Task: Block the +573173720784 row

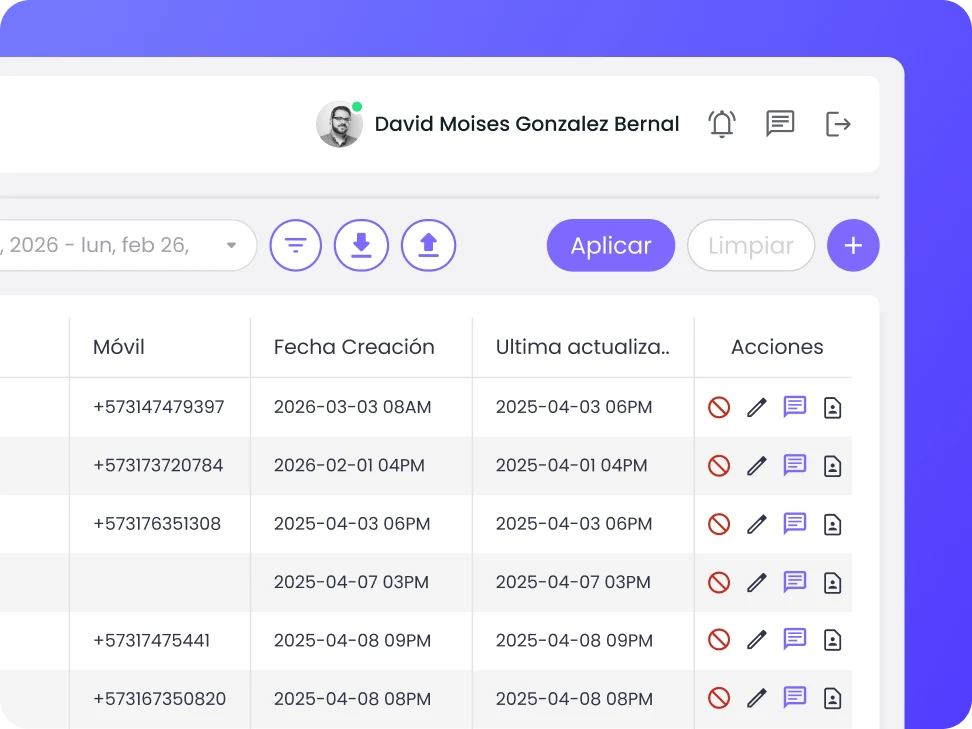Action: [719, 466]
